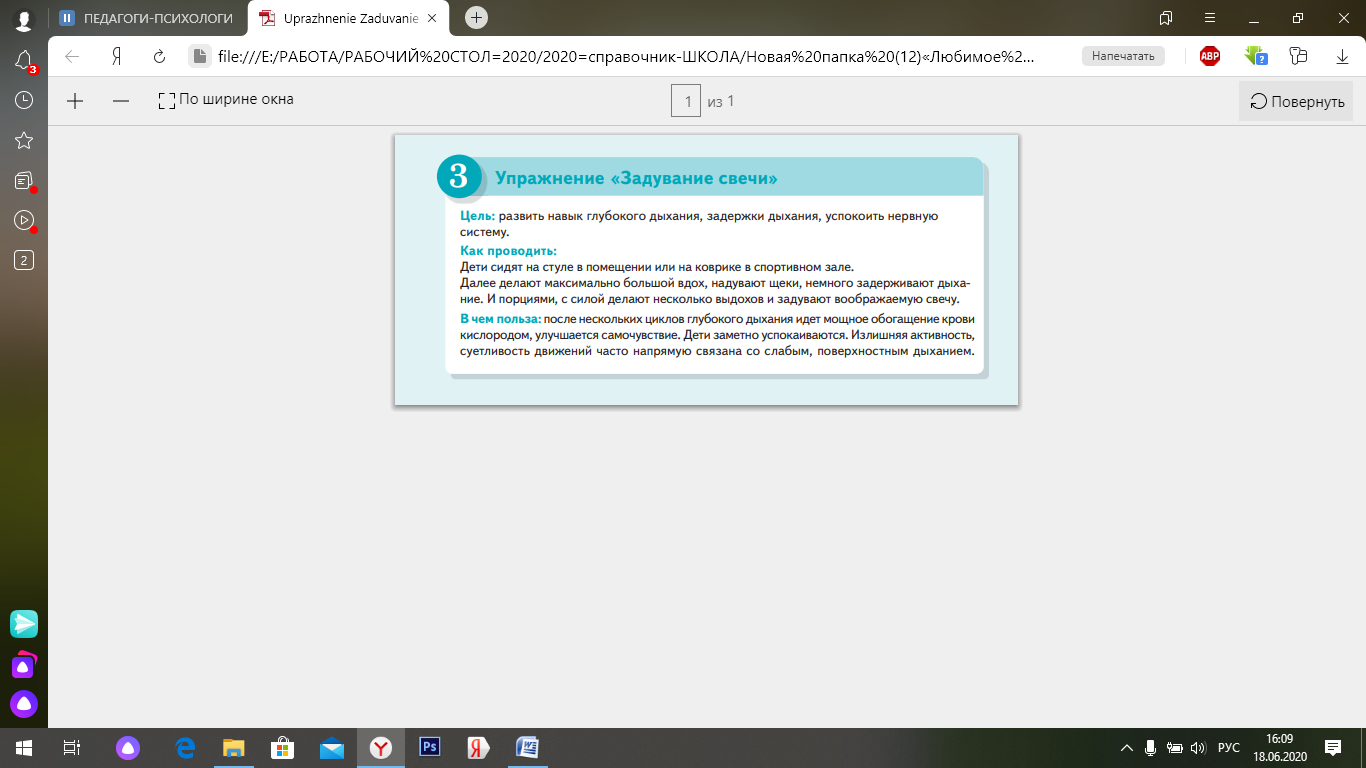The width and height of the screenshot is (1366, 768).
Task: Click the zoom out minus icon
Action: [121, 100]
